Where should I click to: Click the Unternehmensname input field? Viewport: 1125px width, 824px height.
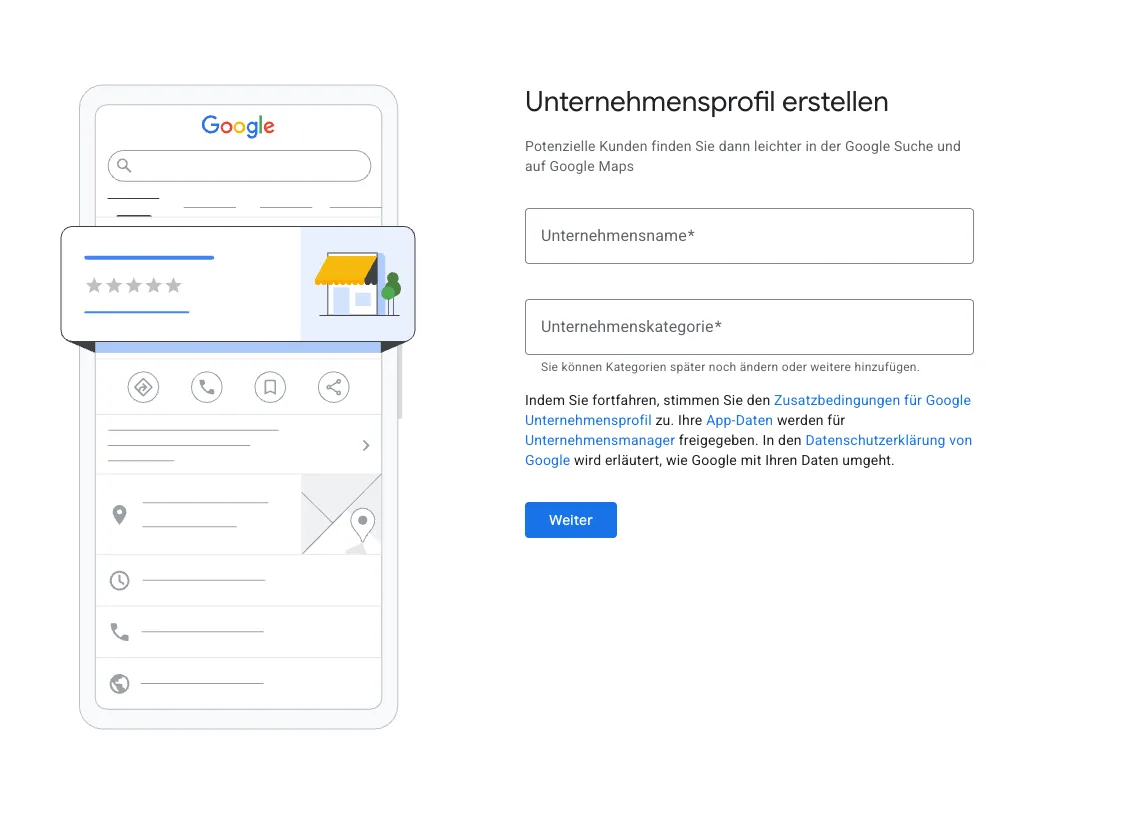pos(749,236)
